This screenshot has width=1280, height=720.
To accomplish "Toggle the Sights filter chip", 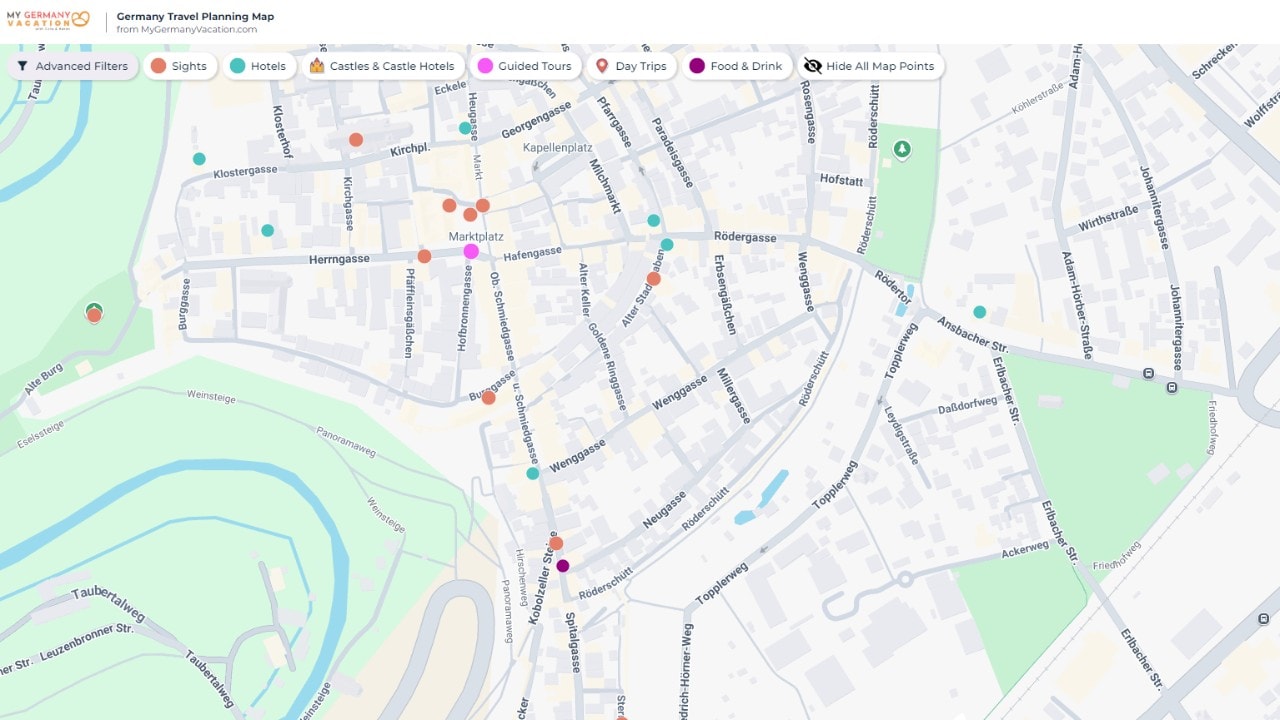I will point(179,66).
